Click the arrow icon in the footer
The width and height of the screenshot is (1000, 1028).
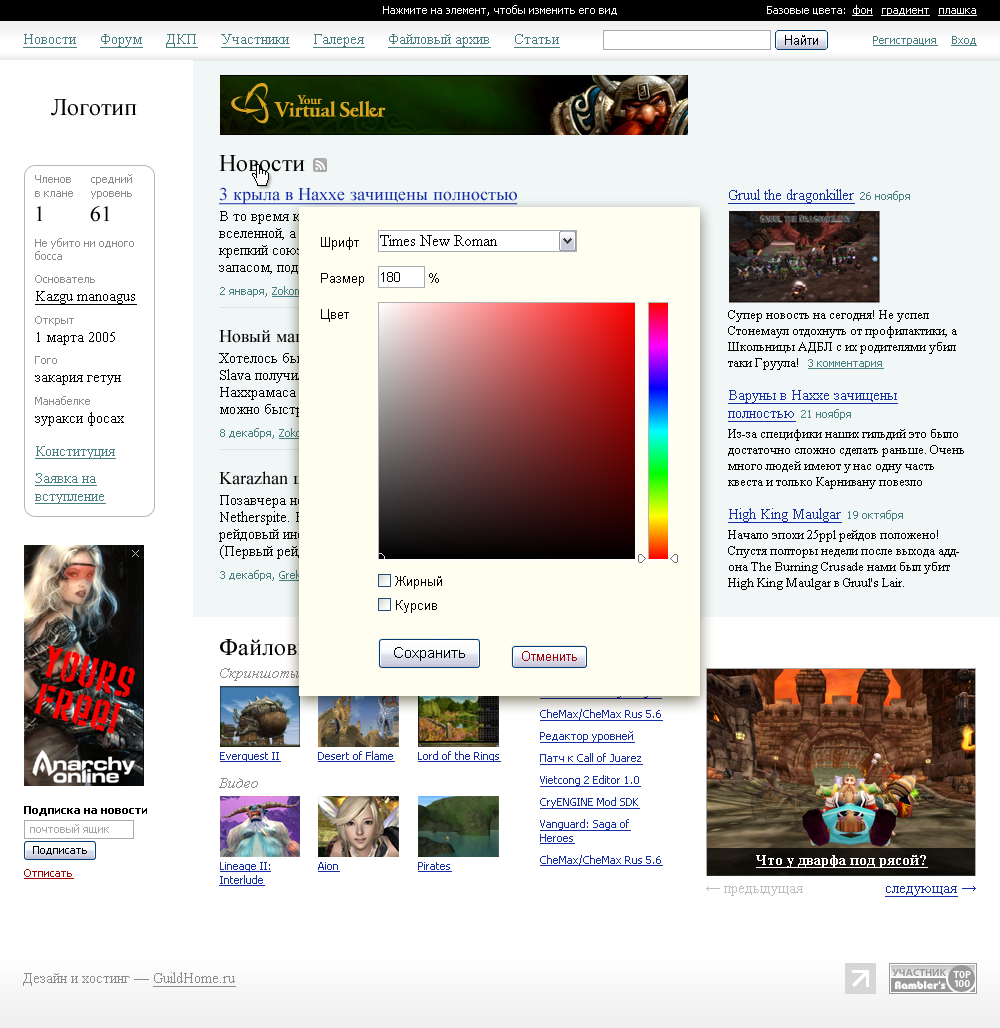point(860,978)
